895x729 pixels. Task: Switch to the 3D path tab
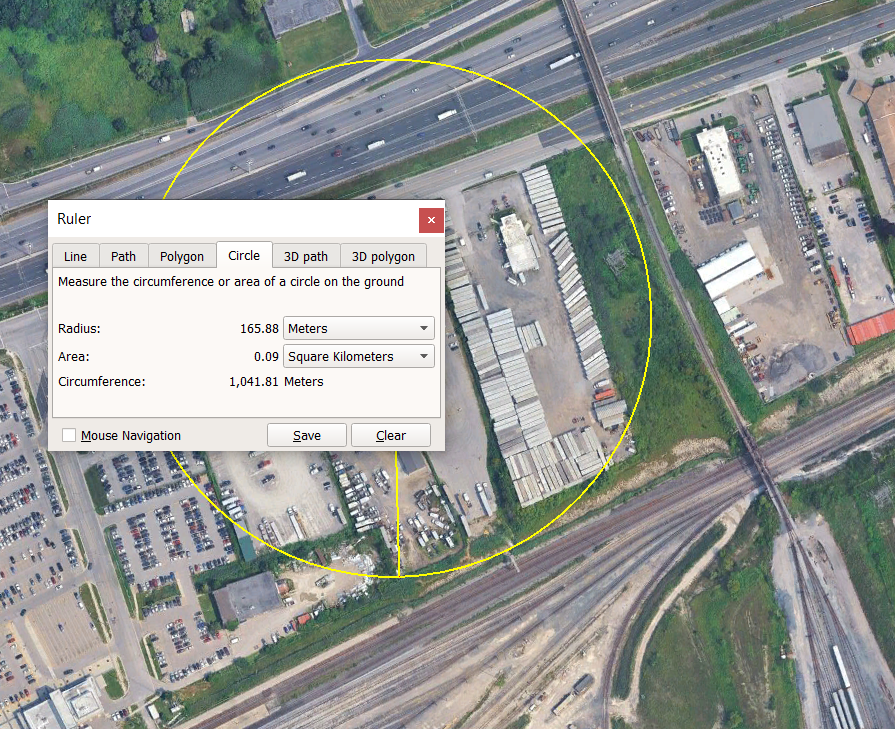[x=305, y=256]
